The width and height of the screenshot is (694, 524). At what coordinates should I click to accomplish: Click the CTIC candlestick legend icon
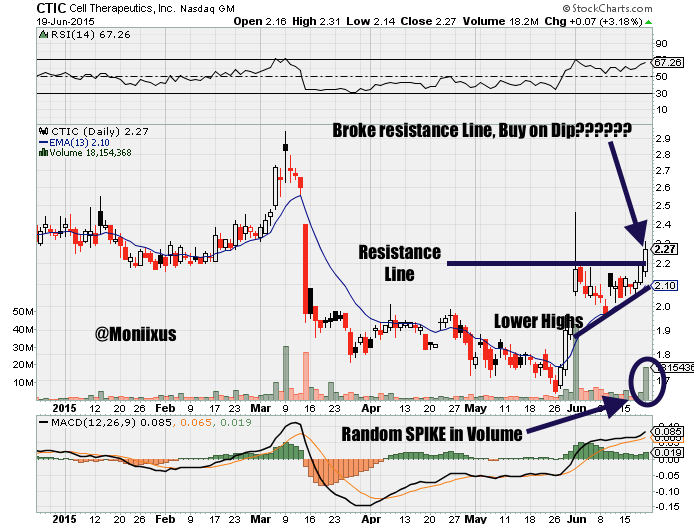(x=43, y=131)
